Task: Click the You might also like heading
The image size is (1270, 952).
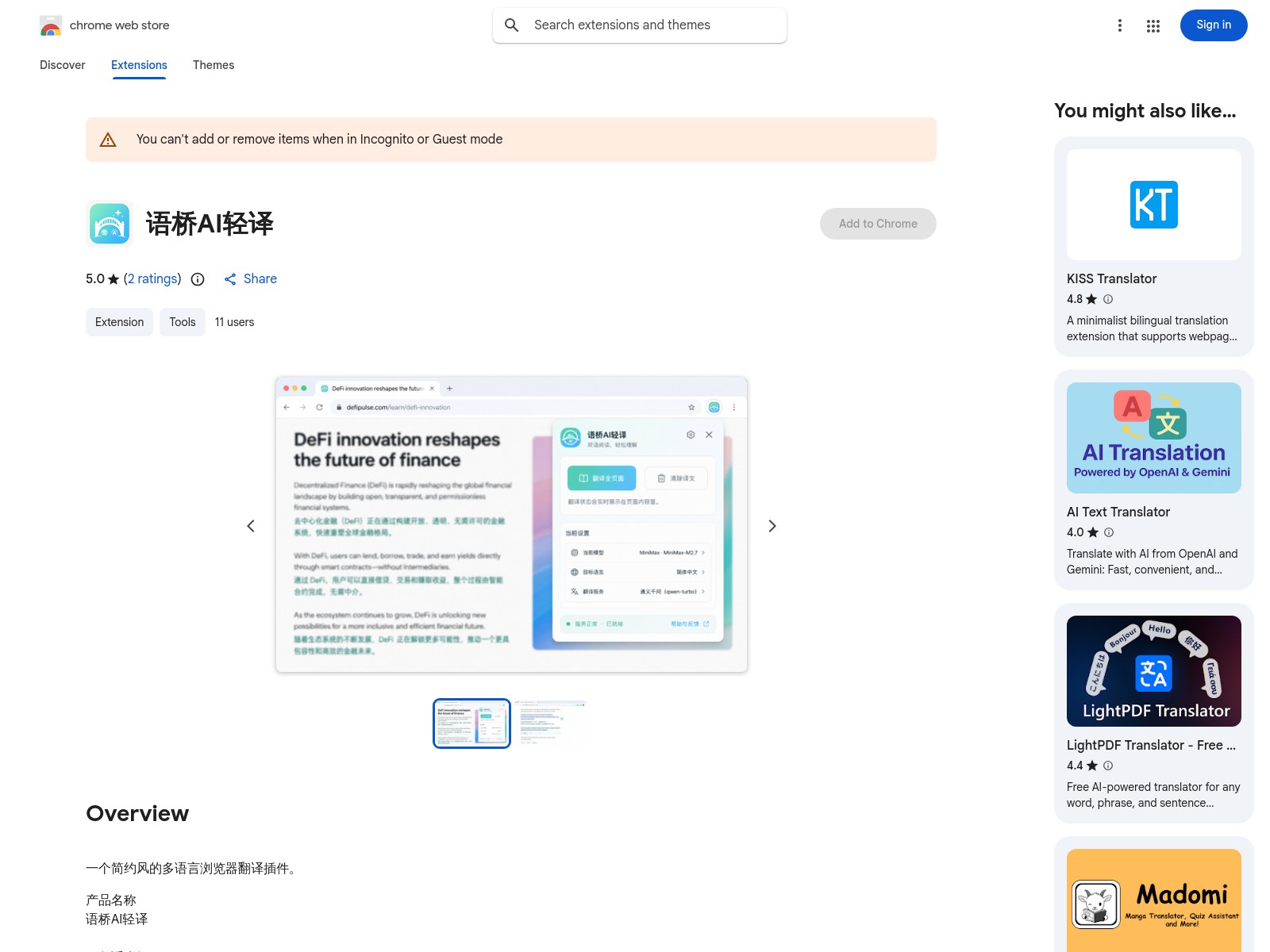Action: pos(1145,111)
